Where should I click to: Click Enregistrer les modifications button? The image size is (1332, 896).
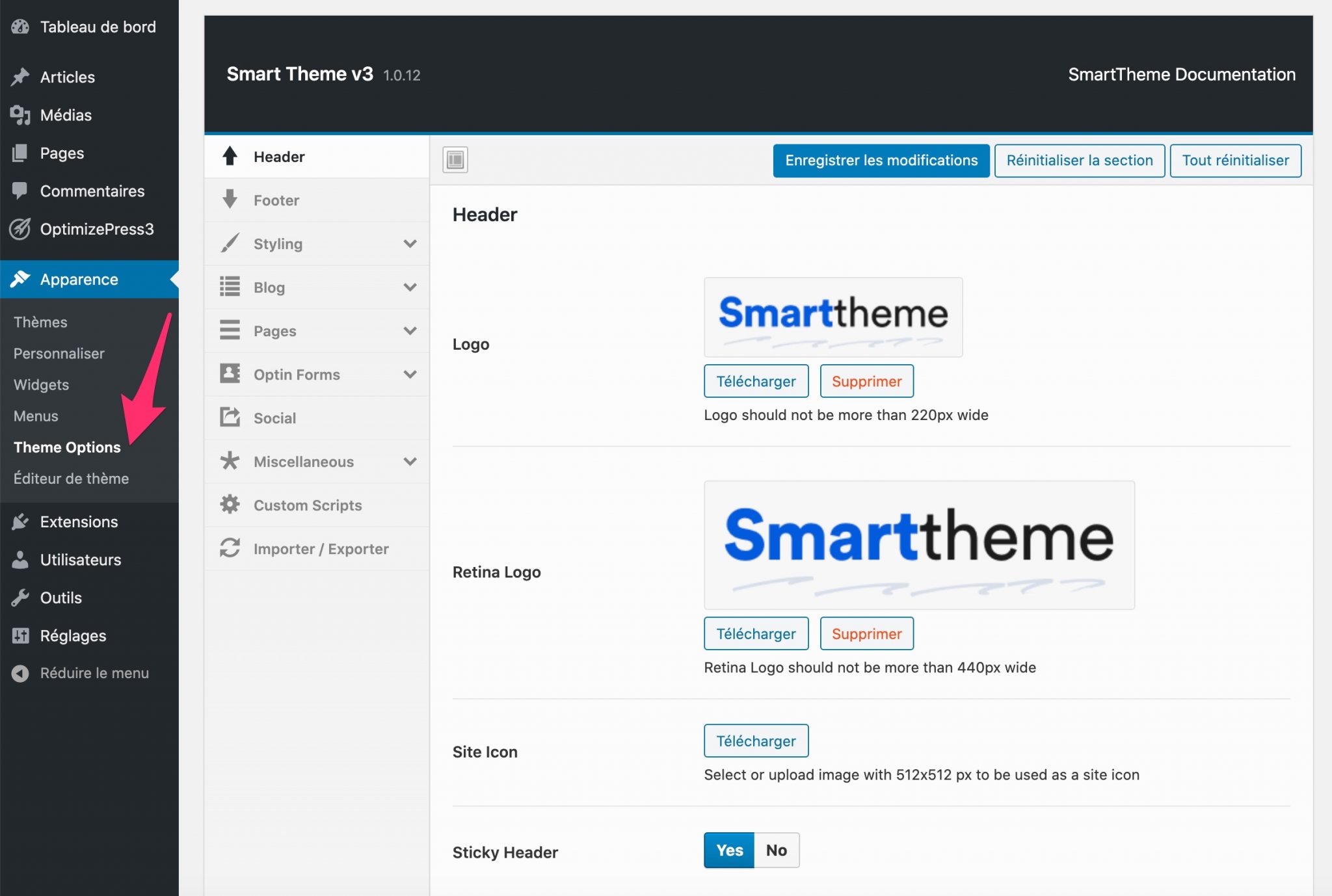[881, 160]
